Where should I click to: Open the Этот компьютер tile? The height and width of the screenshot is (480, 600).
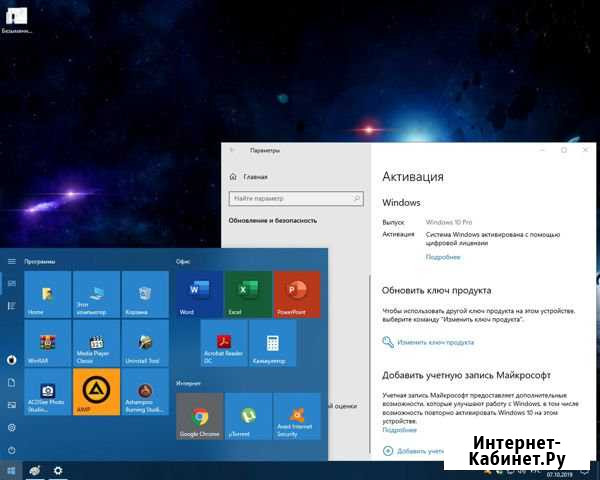96,294
